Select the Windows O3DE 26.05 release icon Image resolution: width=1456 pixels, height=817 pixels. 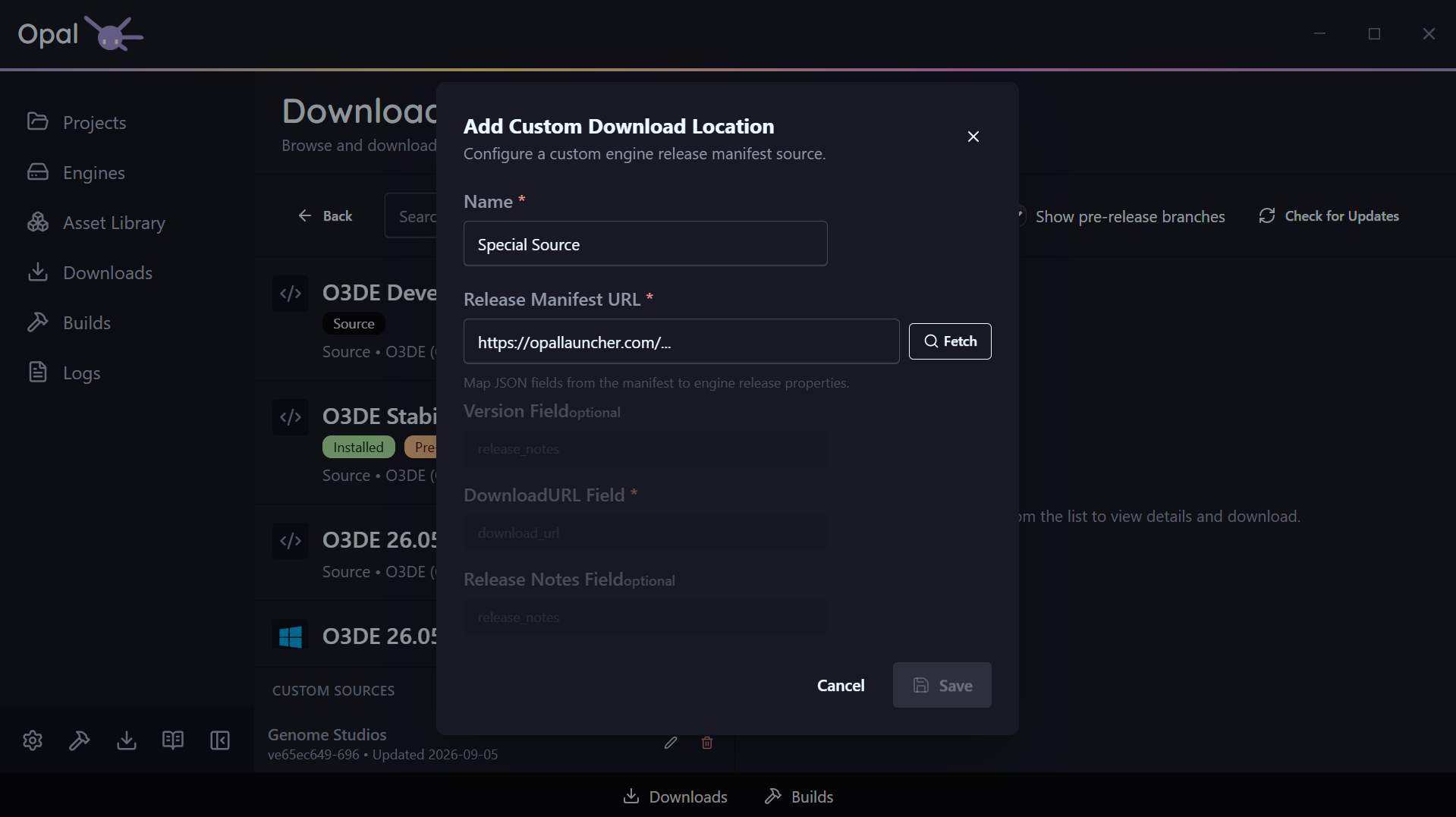tap(291, 636)
